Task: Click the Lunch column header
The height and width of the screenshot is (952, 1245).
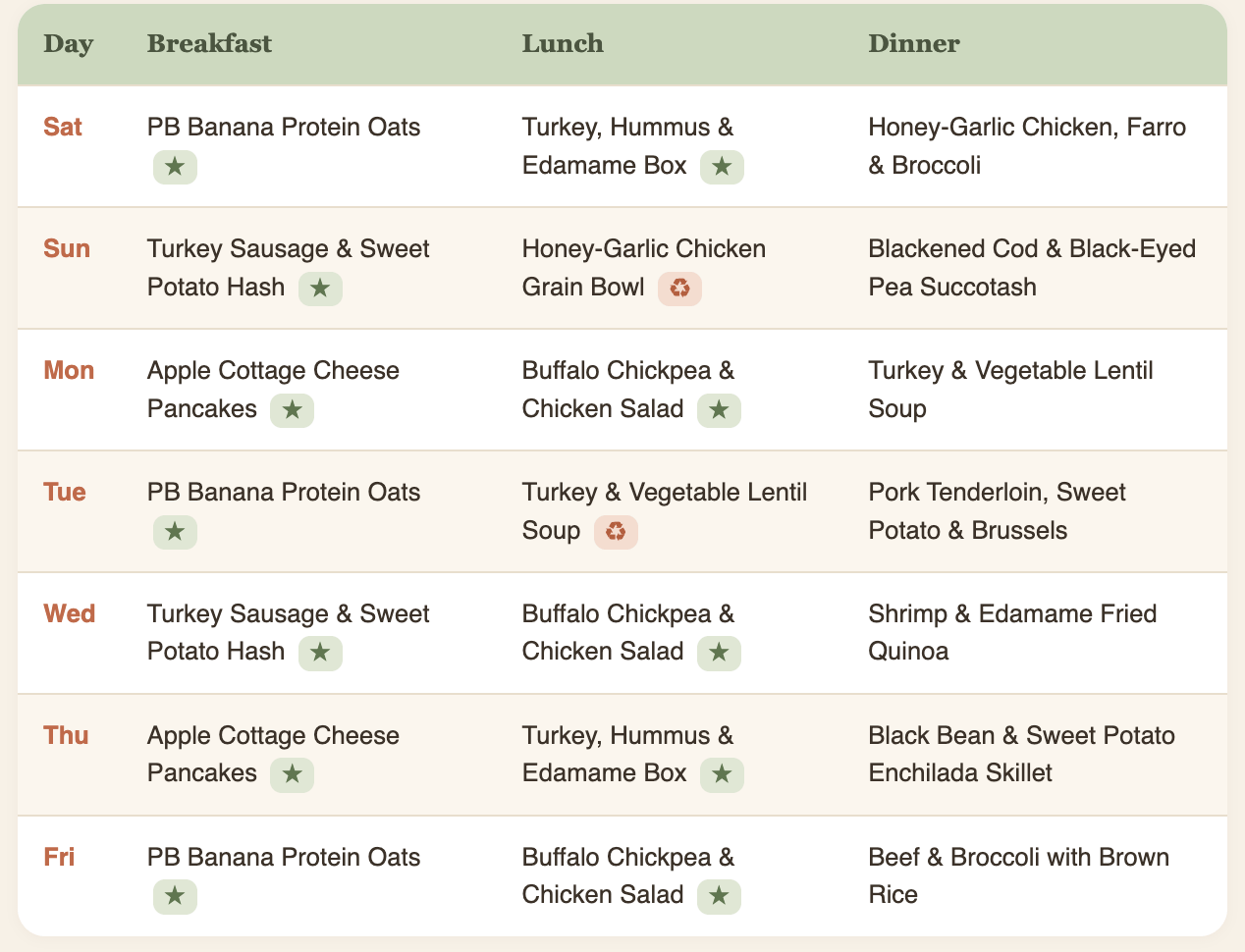Action: [x=563, y=43]
